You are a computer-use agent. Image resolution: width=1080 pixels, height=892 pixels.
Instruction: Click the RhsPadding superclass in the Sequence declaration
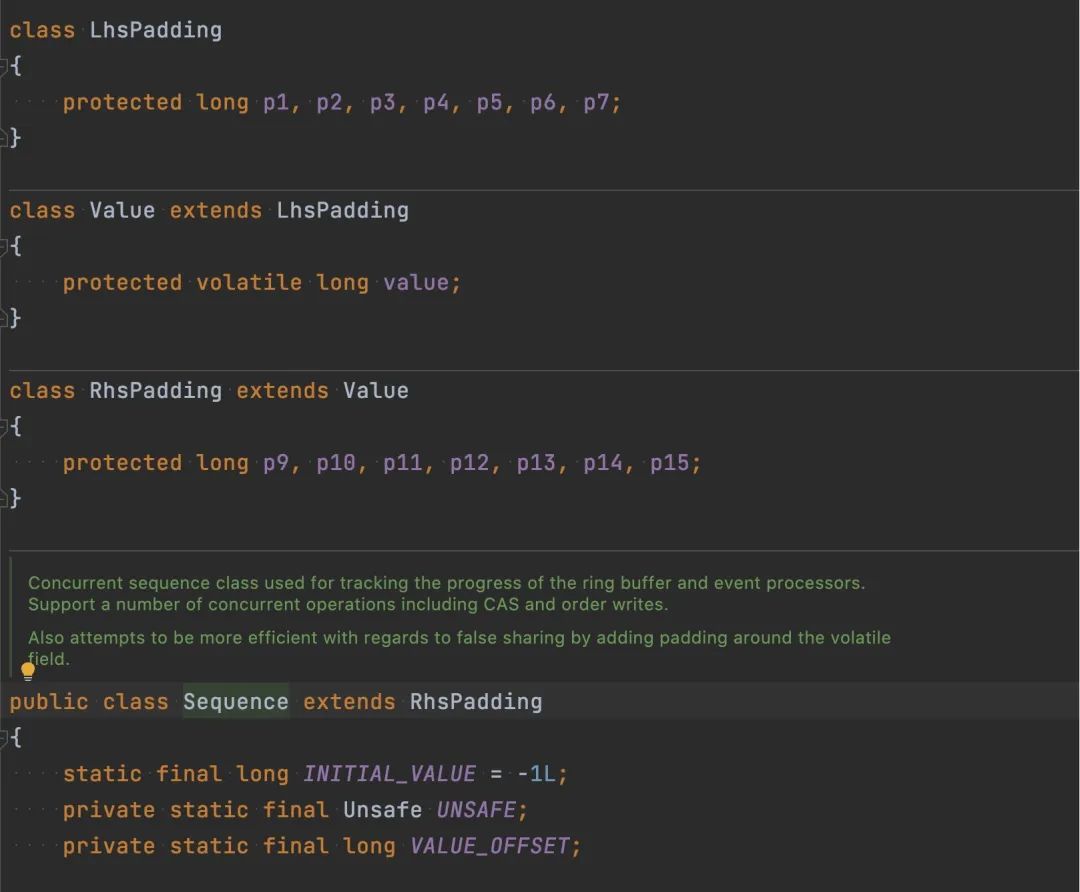[476, 702]
